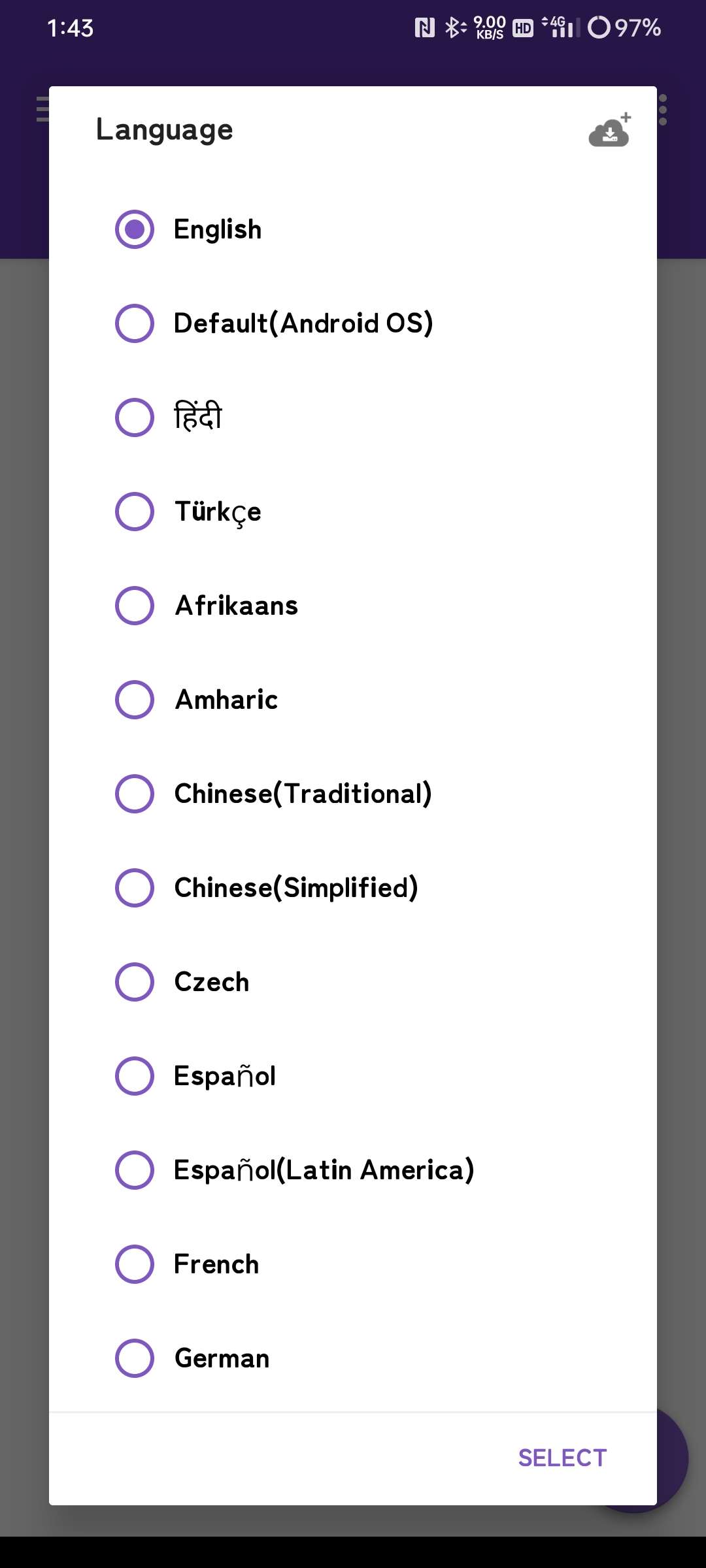Image resolution: width=706 pixels, height=1568 pixels.
Task: Select the Czech radio button
Action: click(x=135, y=982)
